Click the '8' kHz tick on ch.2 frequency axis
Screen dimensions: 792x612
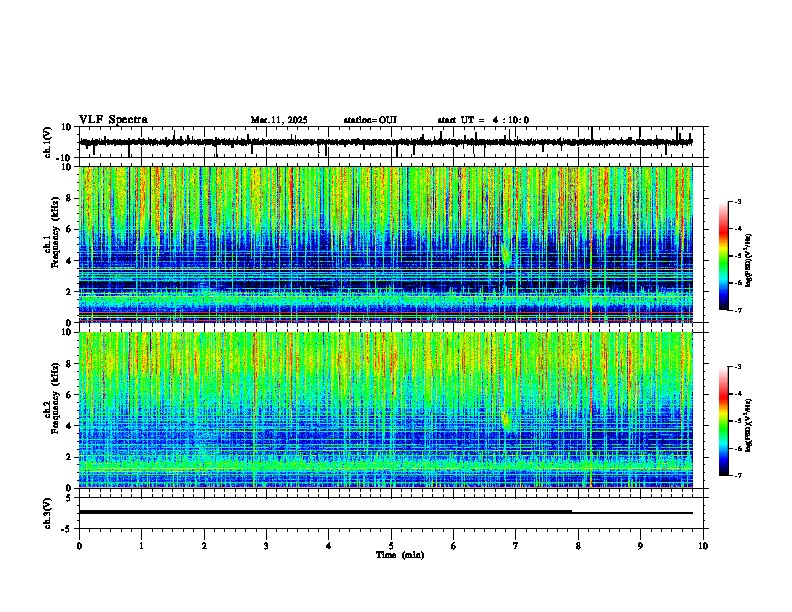pyautogui.click(x=69, y=364)
